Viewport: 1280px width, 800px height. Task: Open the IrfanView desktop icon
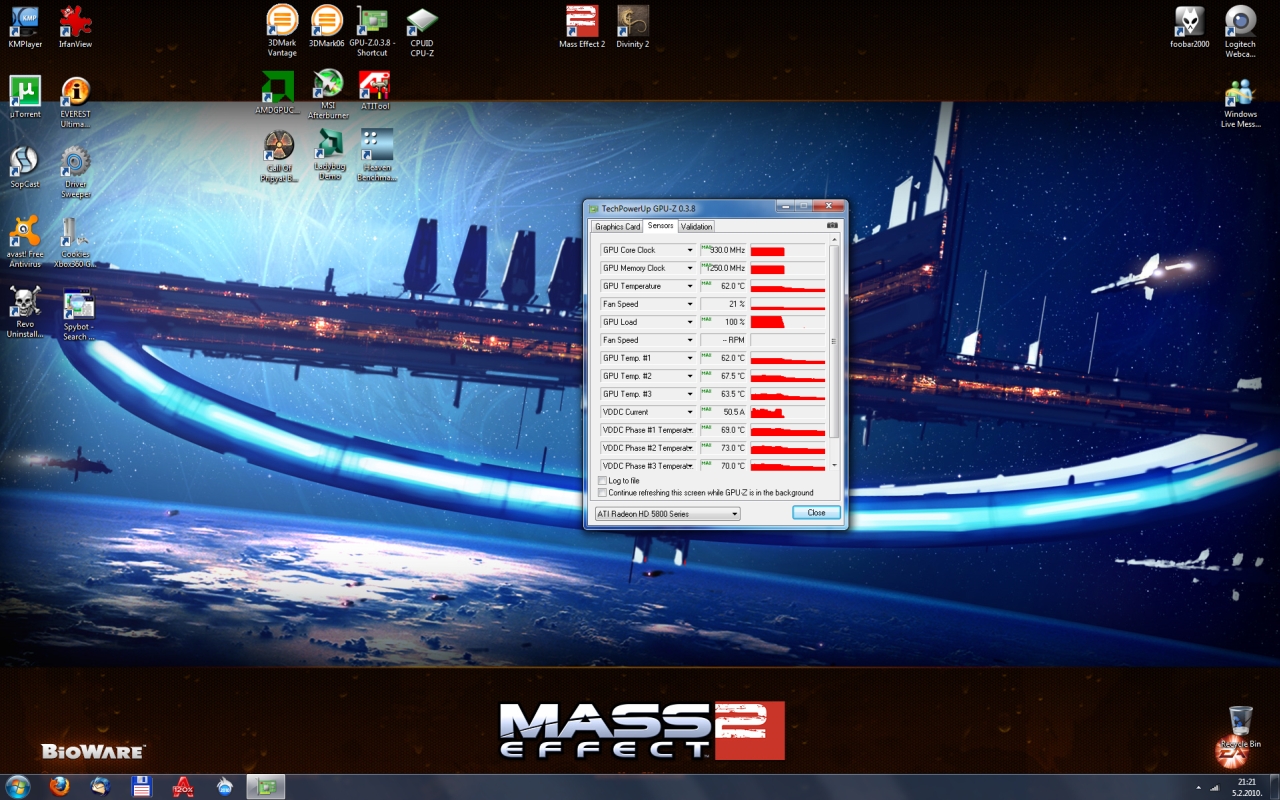tap(76, 27)
